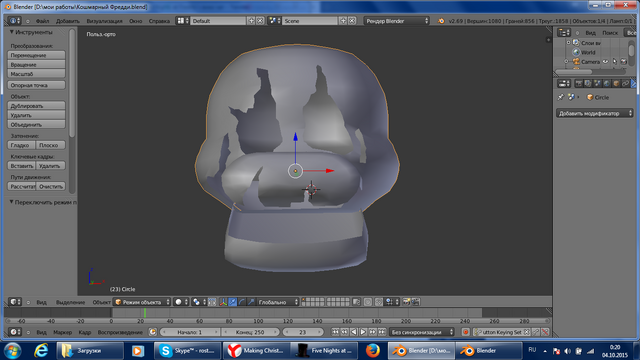The width and height of the screenshot is (640, 360).
Task: Enable the translate manipulator arrow
Action: coord(232,302)
